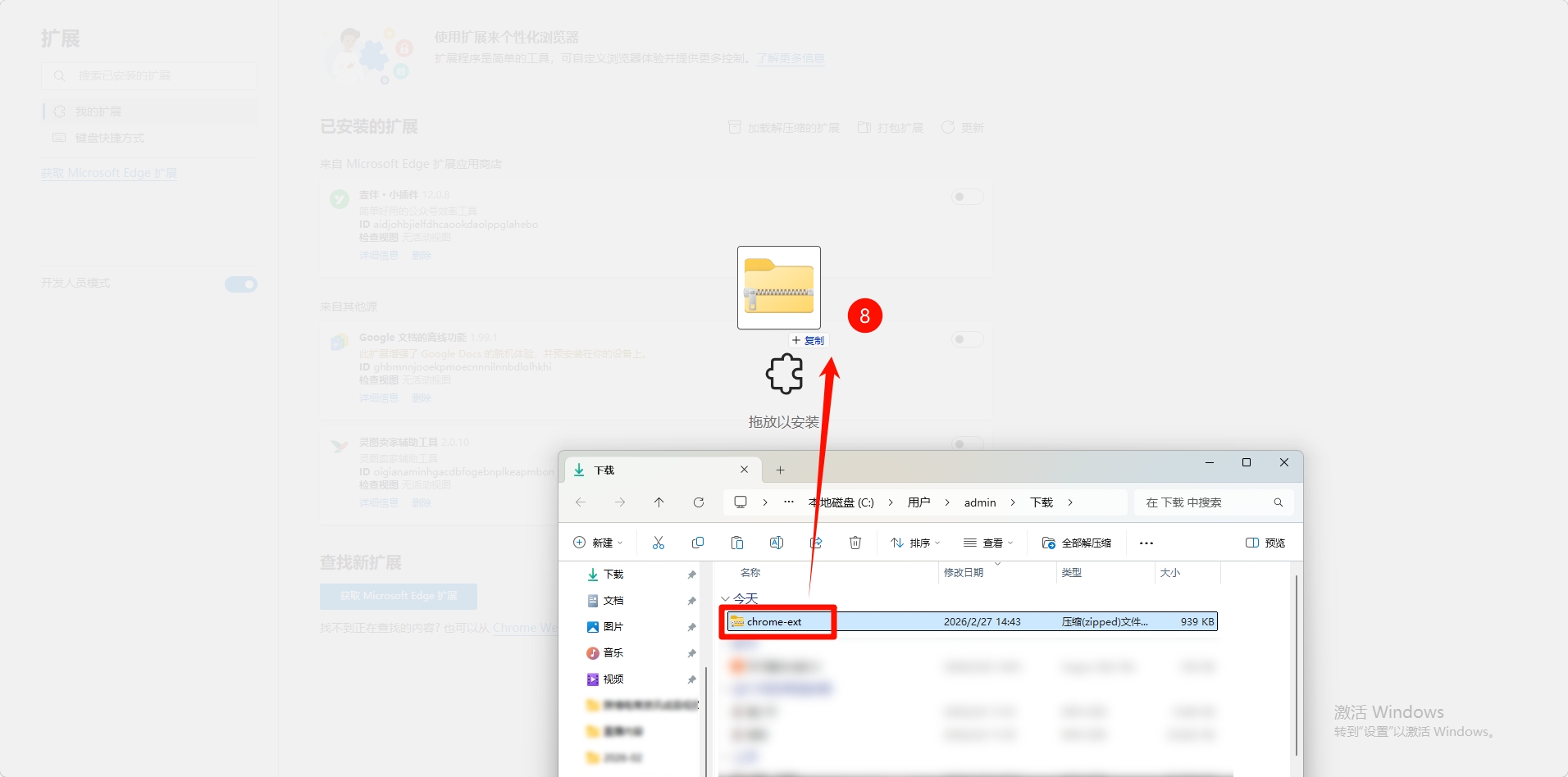Viewport: 1568px width, 777px height.
Task: Click the Rename icon in Explorer toolbar
Action: point(777,543)
